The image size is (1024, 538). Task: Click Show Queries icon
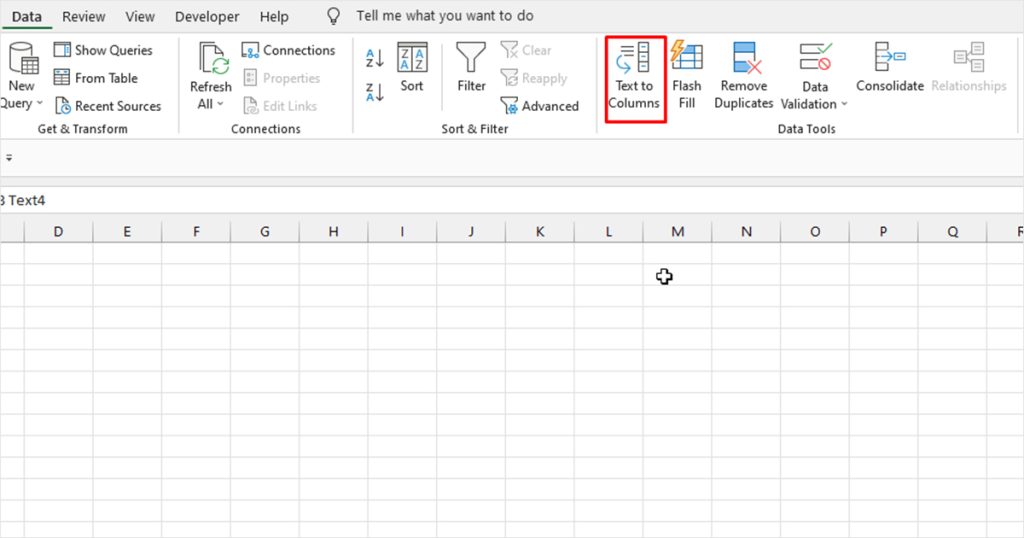pyautogui.click(x=62, y=50)
